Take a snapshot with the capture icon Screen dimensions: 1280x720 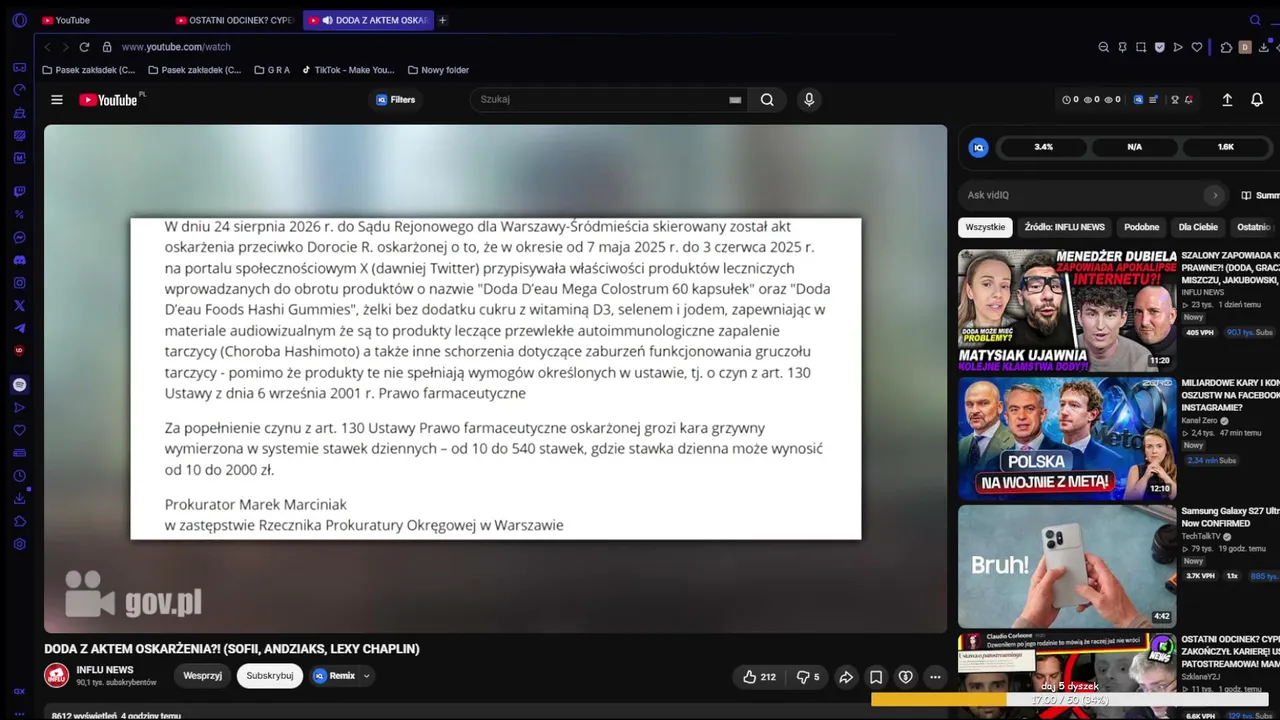click(x=1141, y=47)
